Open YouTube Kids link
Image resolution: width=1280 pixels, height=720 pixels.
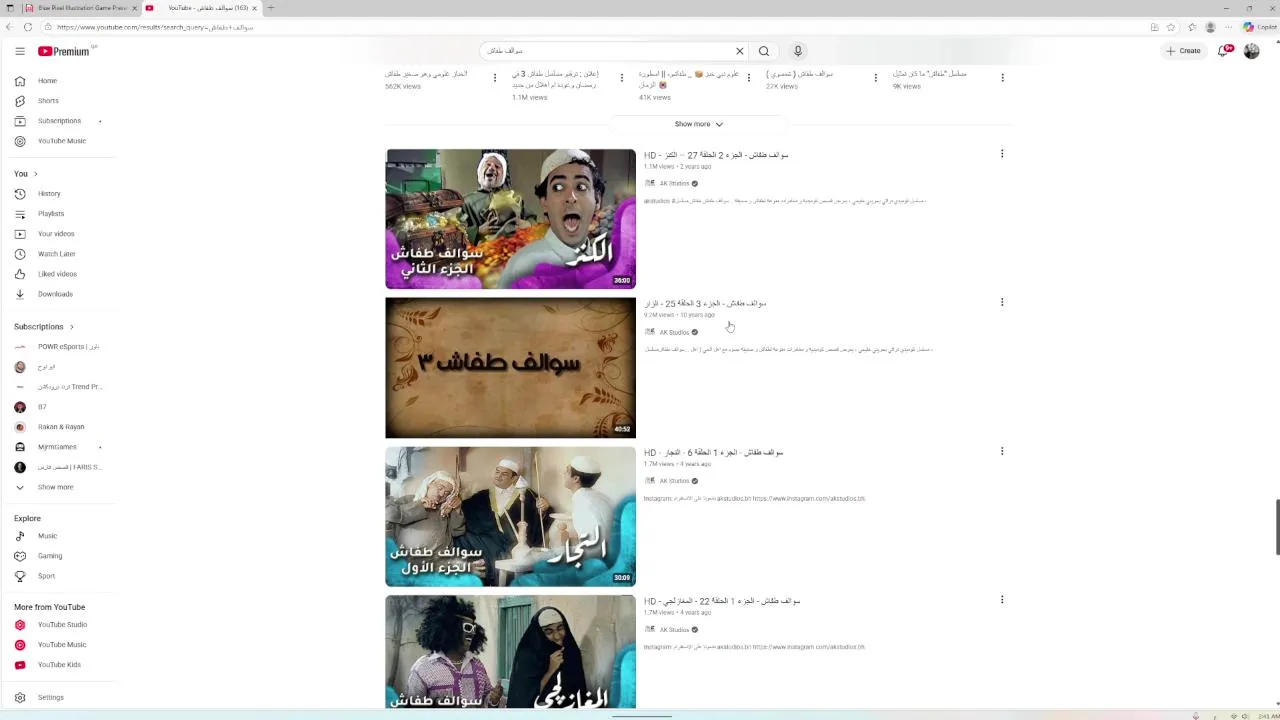[x=59, y=665]
